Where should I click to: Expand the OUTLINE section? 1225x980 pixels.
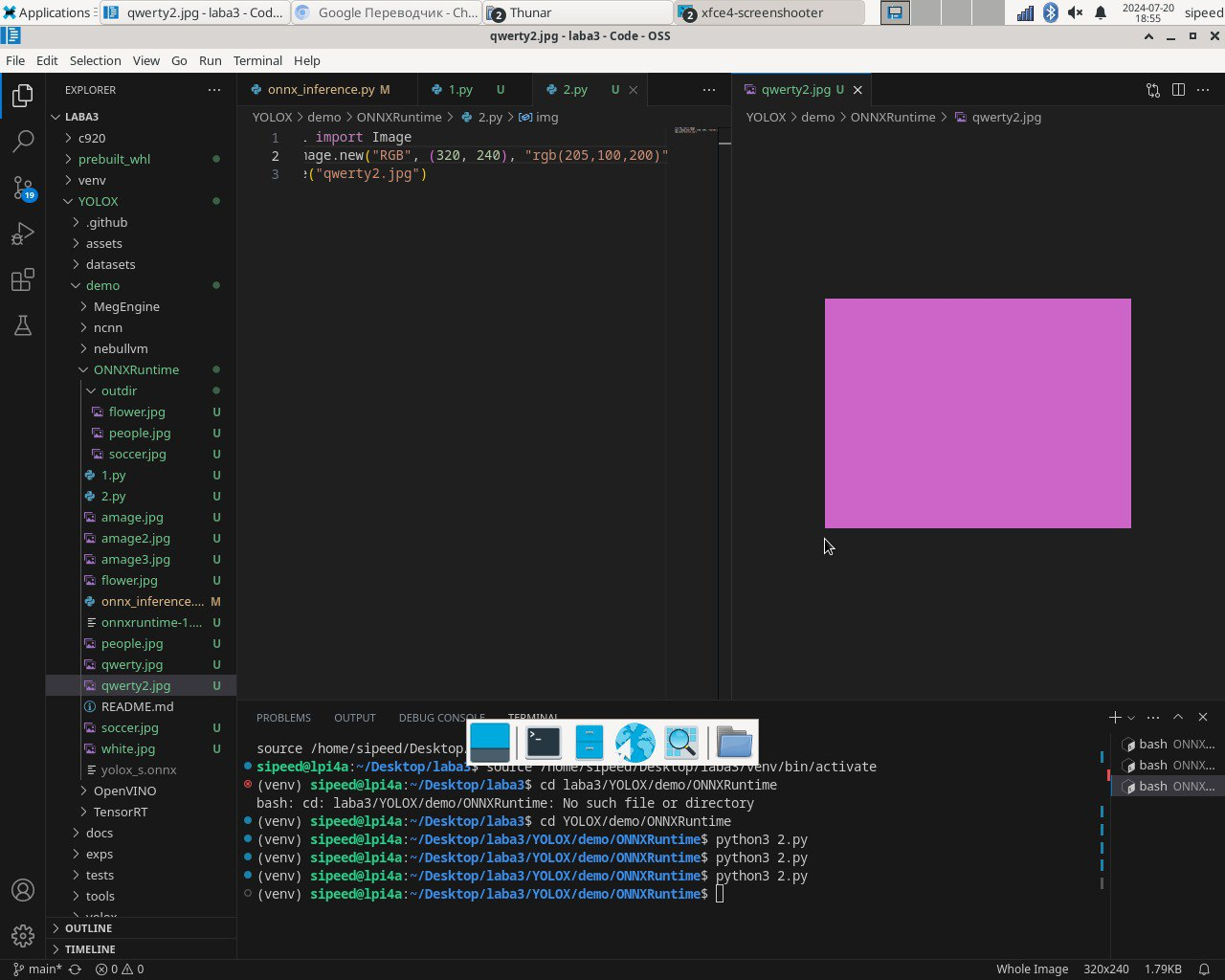click(x=88, y=928)
